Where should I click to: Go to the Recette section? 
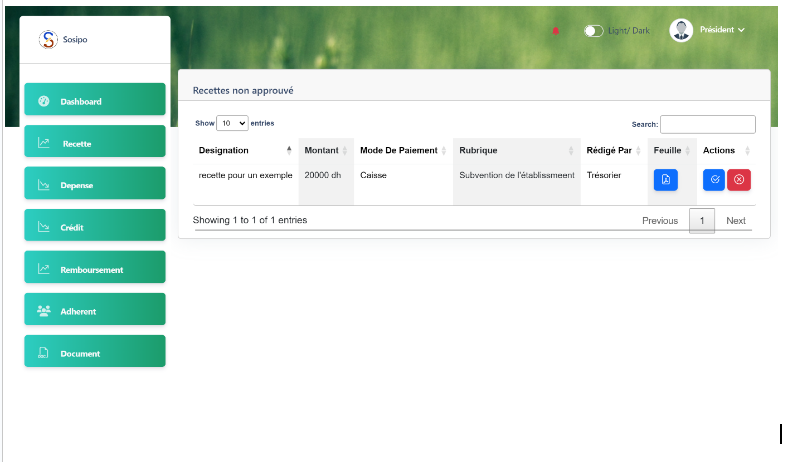tap(95, 141)
